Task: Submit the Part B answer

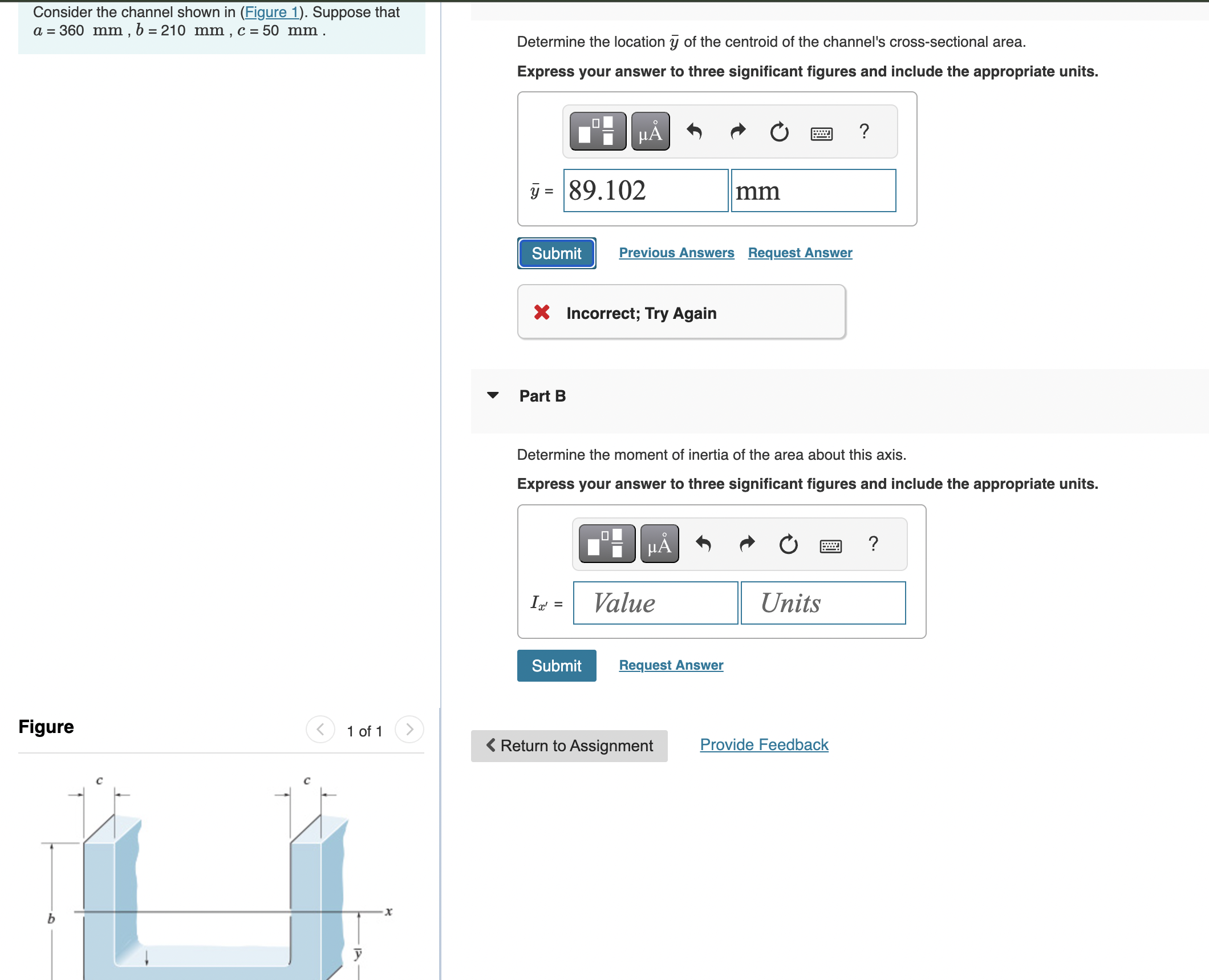Action: click(557, 666)
